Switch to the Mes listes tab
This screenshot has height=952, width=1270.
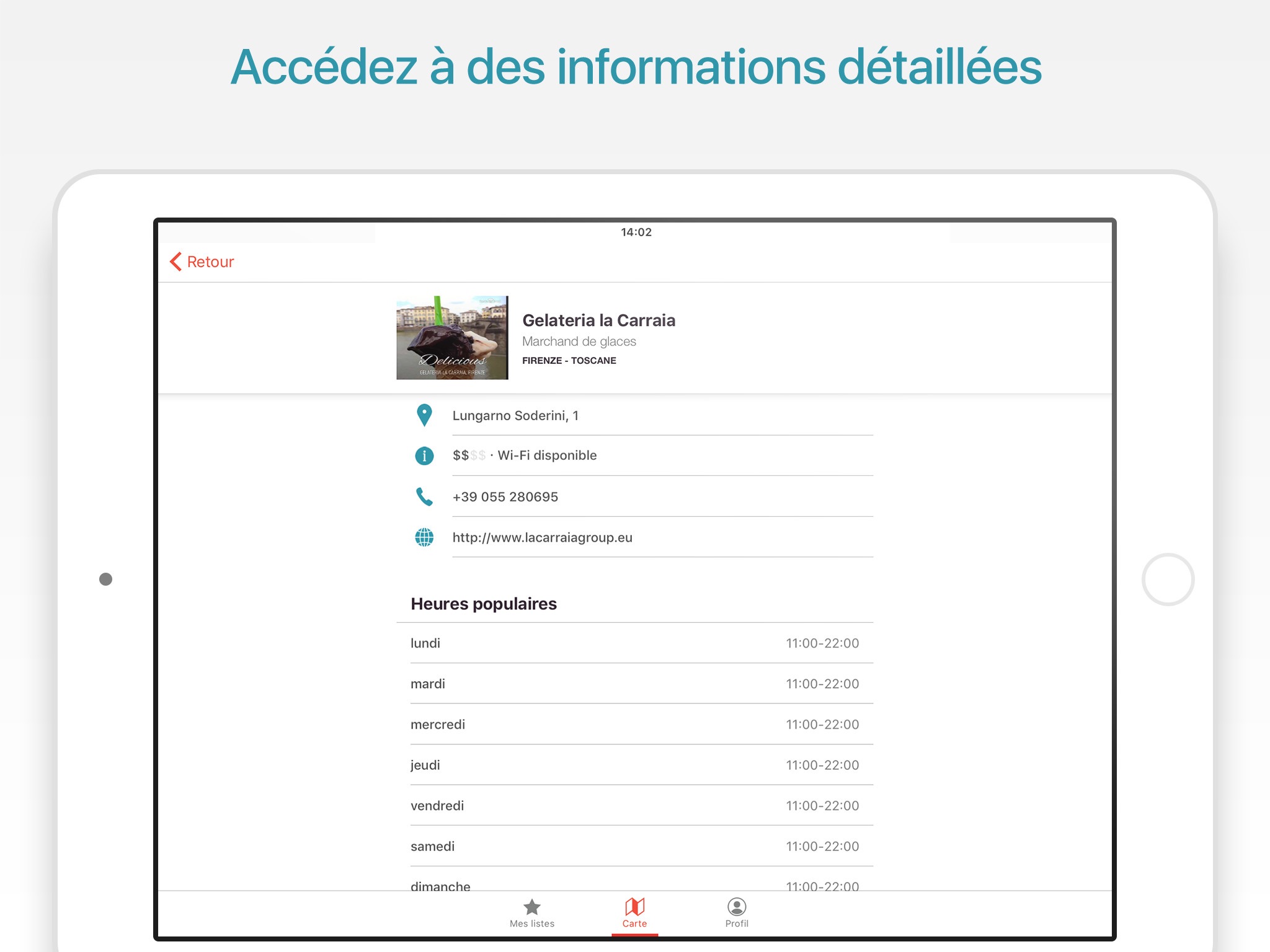[532, 923]
